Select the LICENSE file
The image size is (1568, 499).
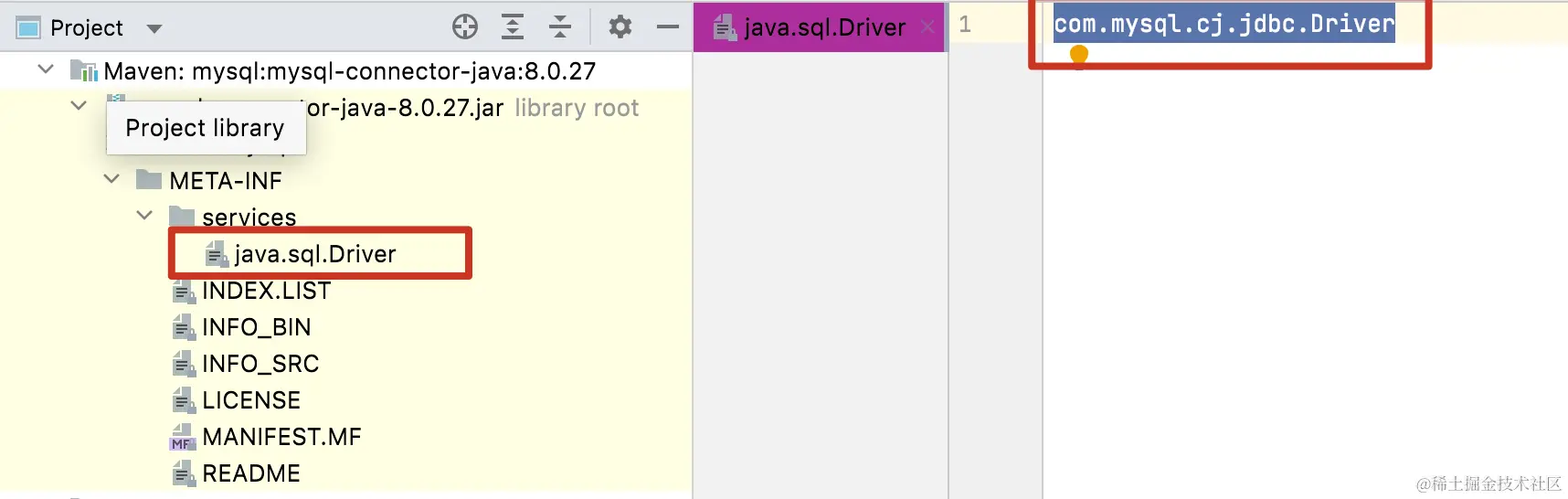pos(251,400)
